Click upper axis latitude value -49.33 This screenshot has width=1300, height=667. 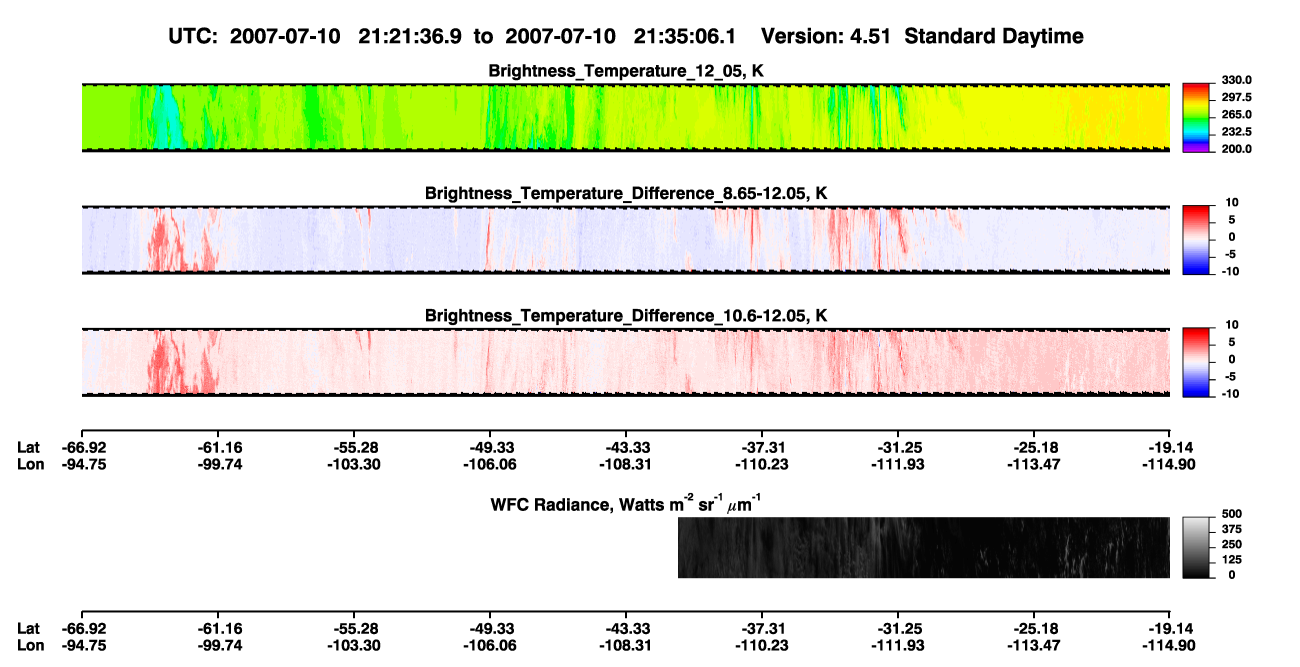pos(490,447)
